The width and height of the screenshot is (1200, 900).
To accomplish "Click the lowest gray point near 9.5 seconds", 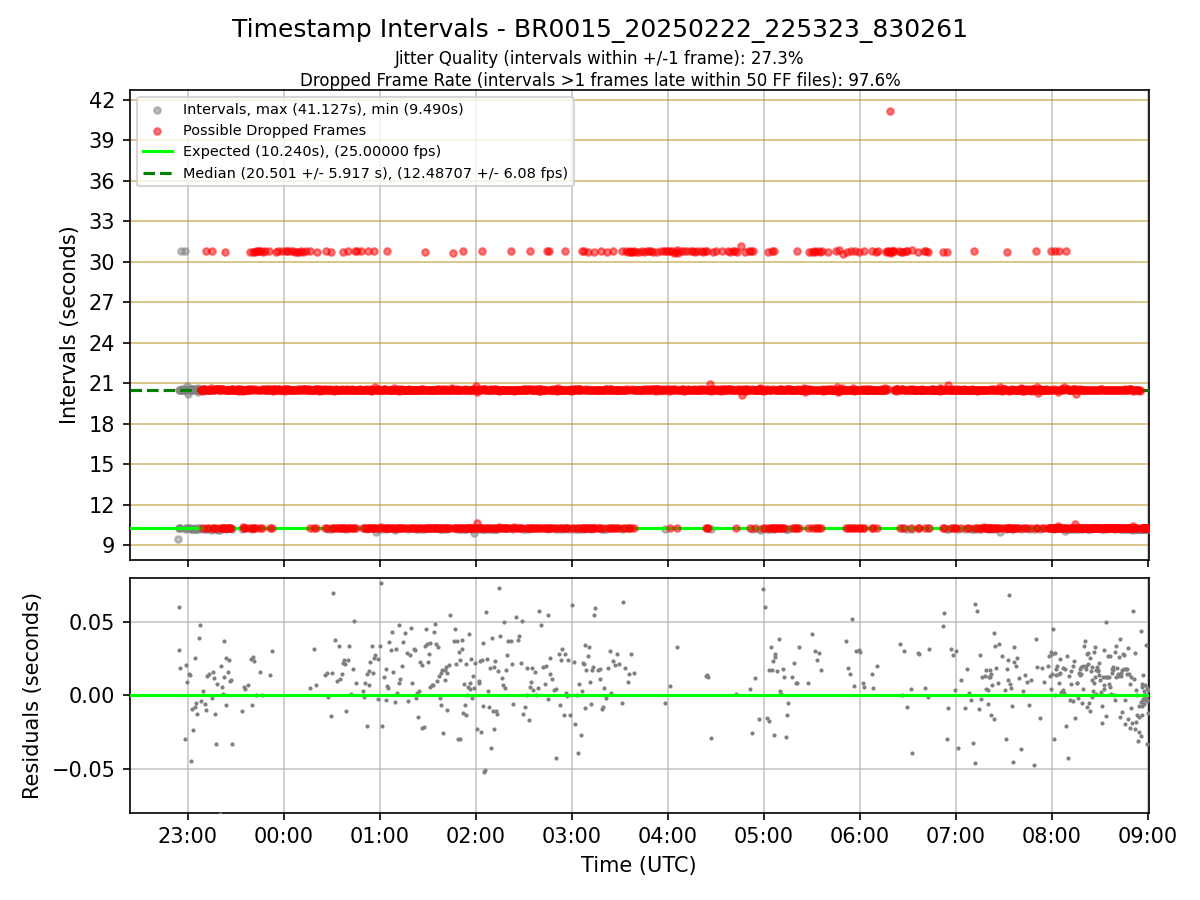I will pyautogui.click(x=178, y=539).
